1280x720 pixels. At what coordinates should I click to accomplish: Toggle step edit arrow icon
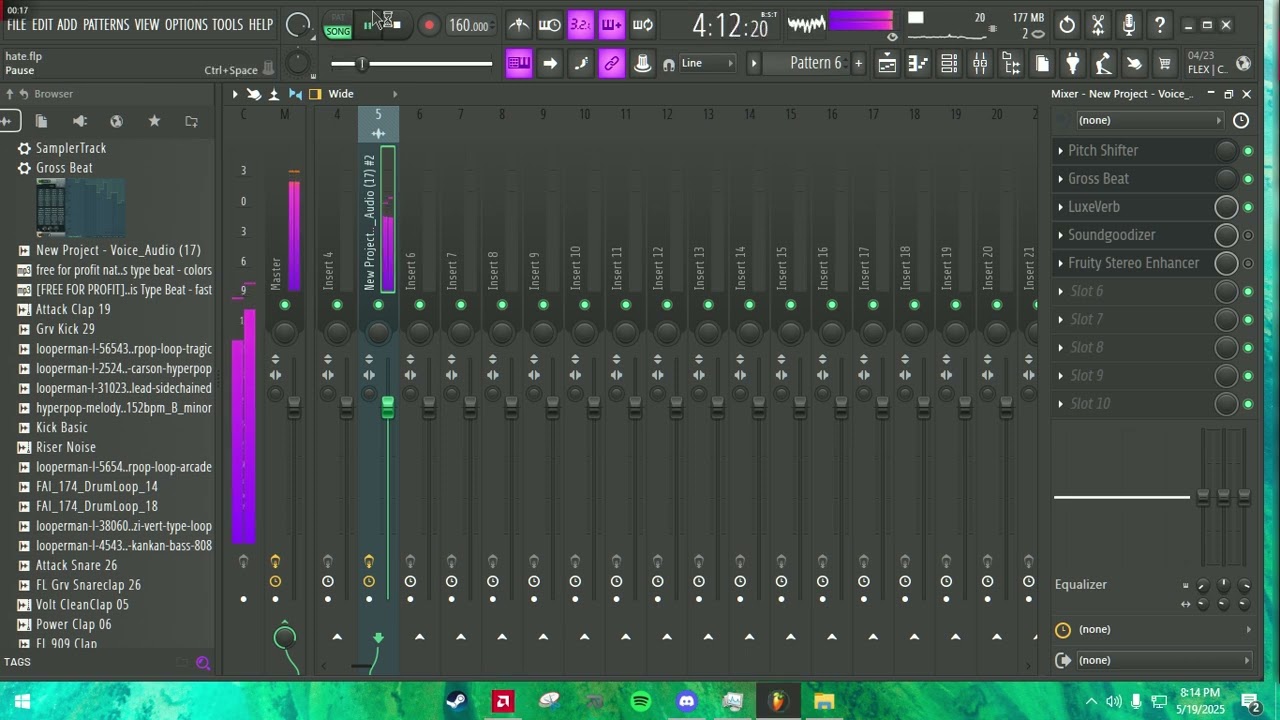point(550,63)
